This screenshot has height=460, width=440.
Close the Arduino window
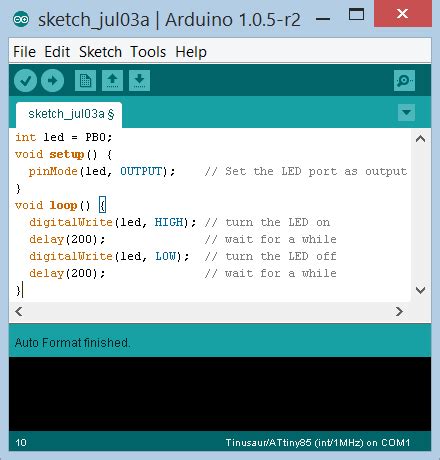(x=403, y=14)
